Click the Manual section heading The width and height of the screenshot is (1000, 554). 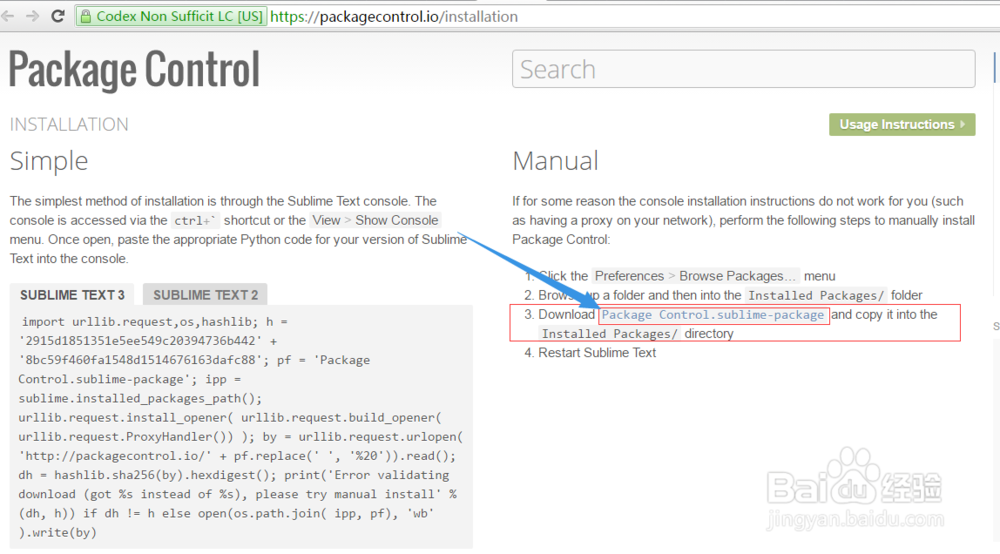[x=555, y=161]
